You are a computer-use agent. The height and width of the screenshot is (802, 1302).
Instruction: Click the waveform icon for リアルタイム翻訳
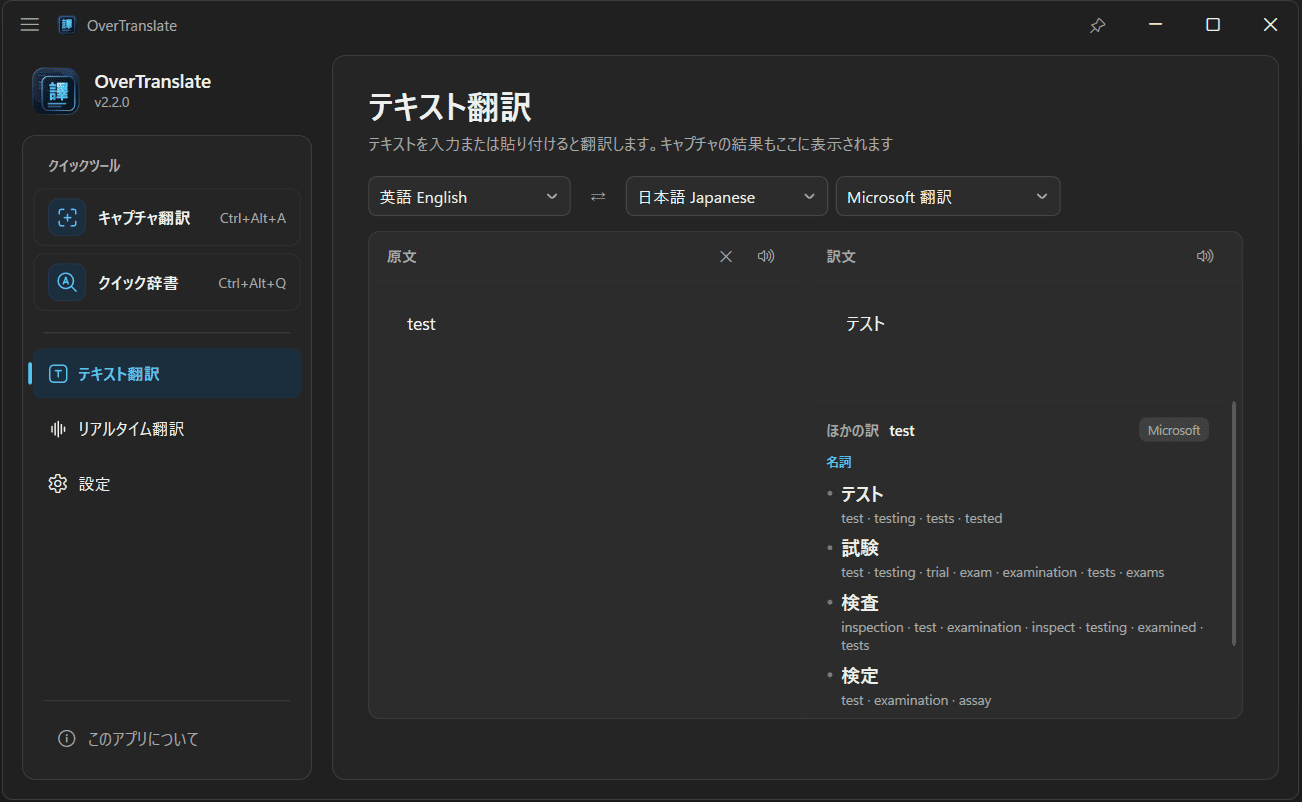pos(58,429)
